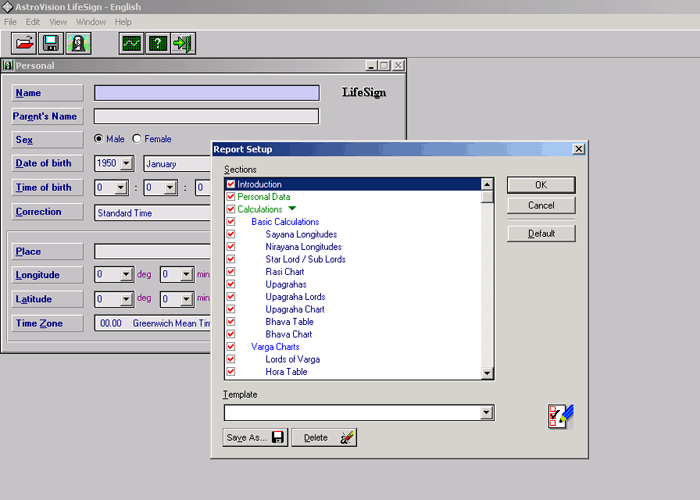700x500 pixels.
Task: Select the Female radio button
Action: click(137, 139)
